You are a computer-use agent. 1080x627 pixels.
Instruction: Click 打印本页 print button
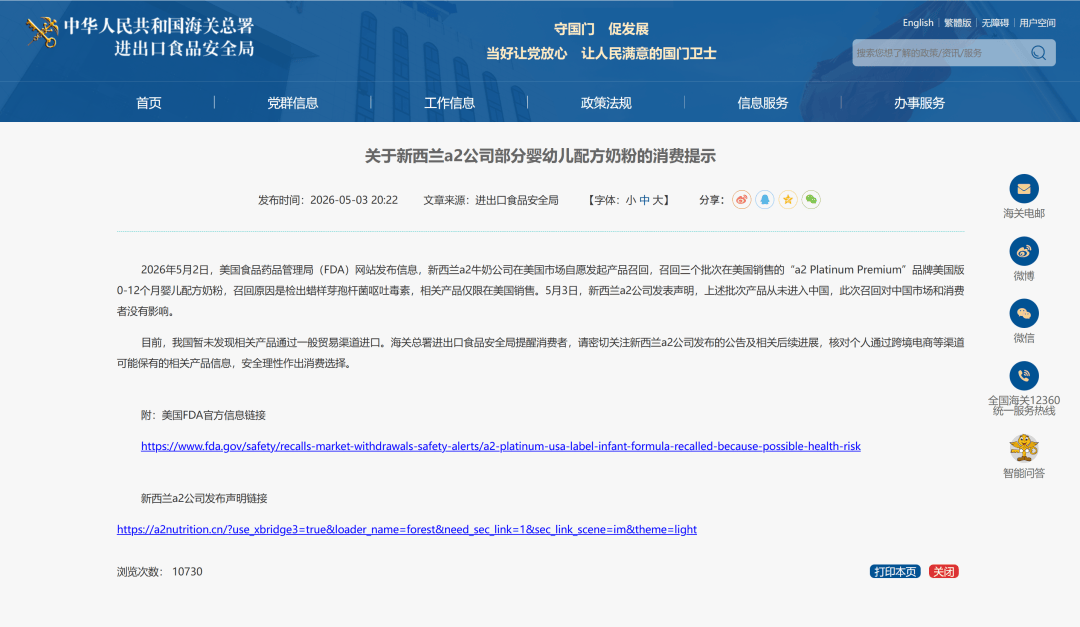coord(895,571)
